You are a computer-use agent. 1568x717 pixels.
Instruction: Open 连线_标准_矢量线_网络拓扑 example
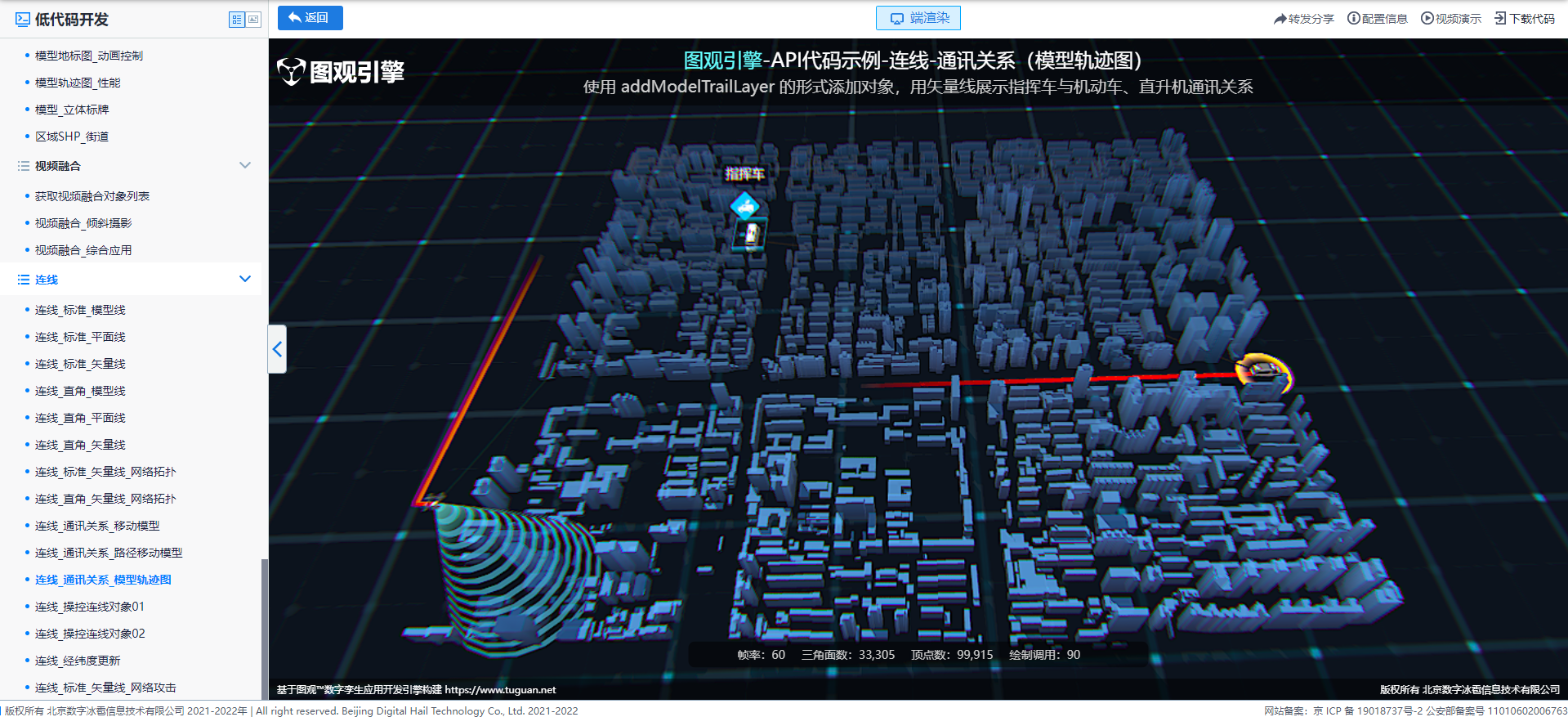point(105,472)
